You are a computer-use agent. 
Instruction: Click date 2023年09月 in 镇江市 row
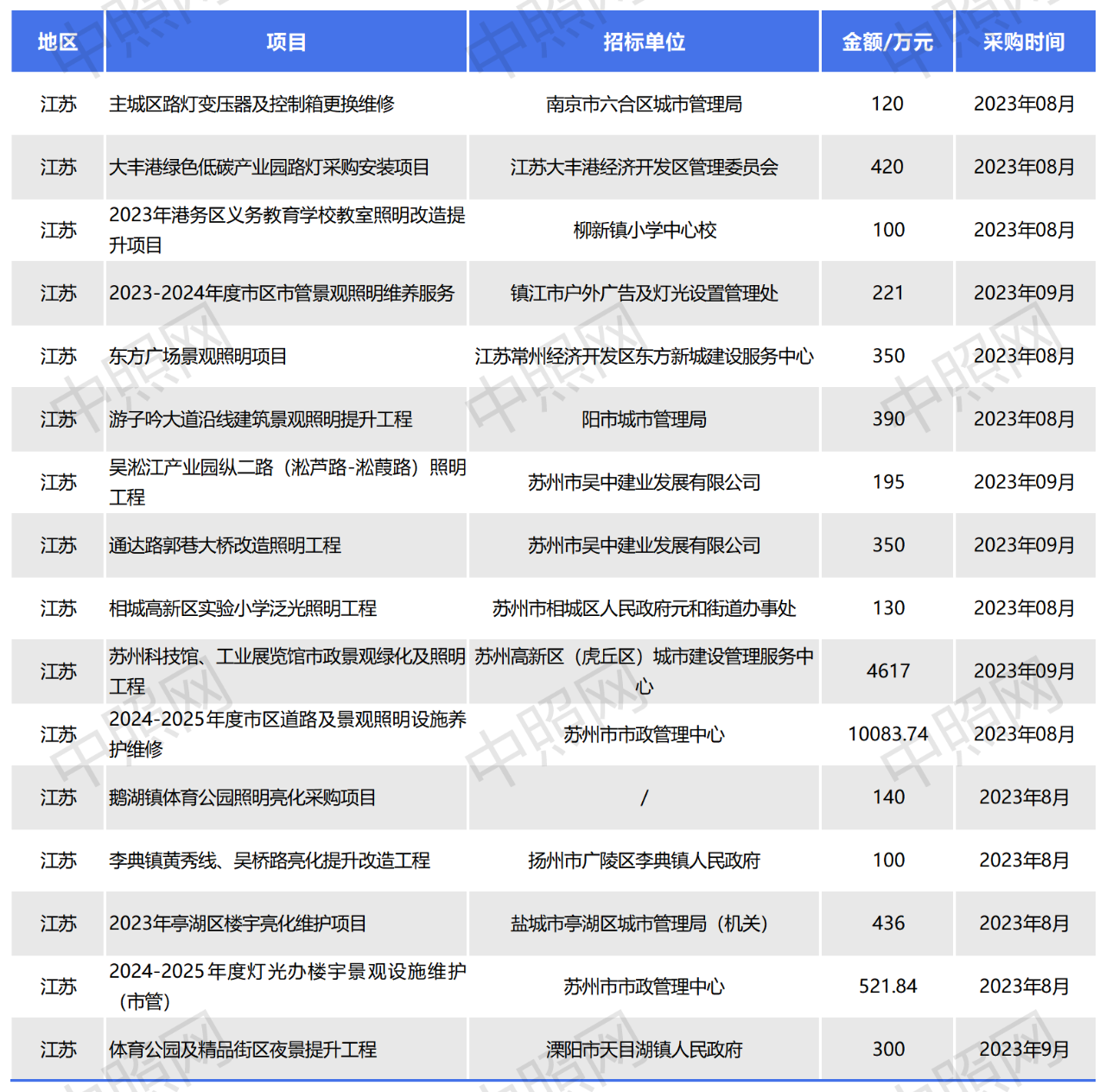pos(1024,293)
